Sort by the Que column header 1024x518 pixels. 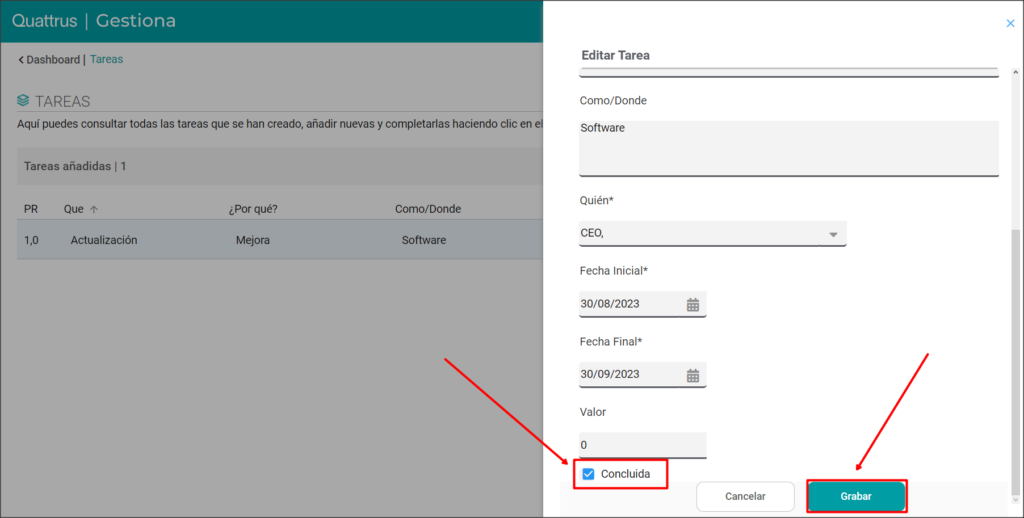tap(73, 209)
